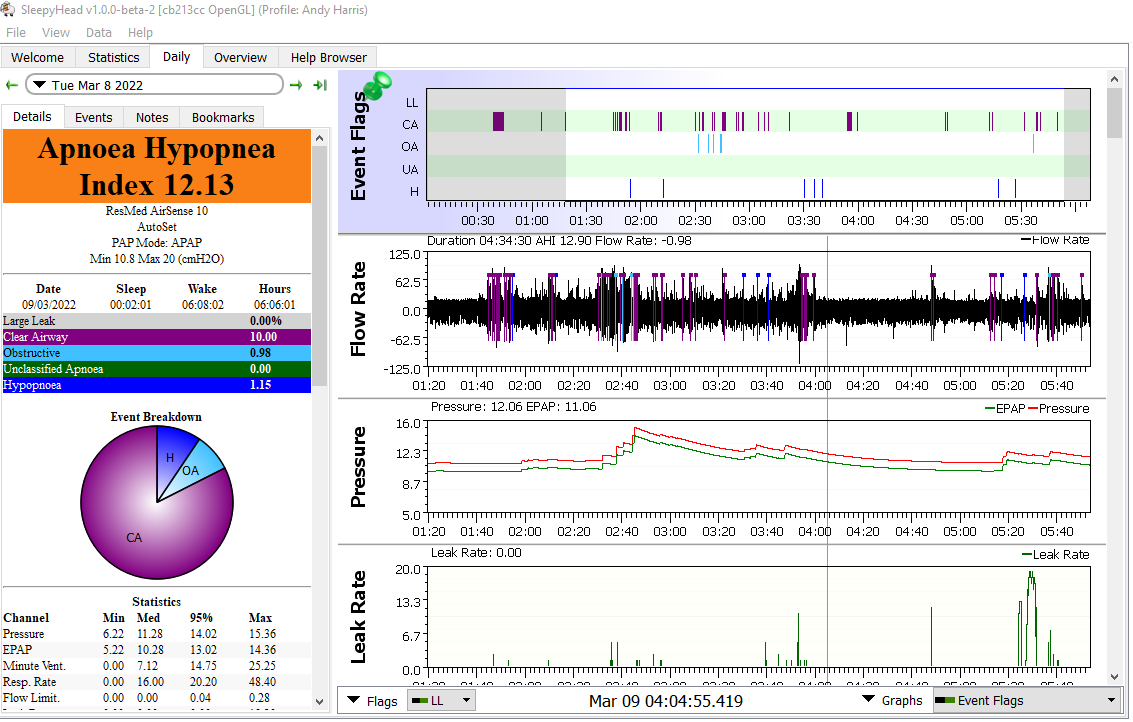
Task: Click the Graphs triangle icon
Action: pos(870,701)
